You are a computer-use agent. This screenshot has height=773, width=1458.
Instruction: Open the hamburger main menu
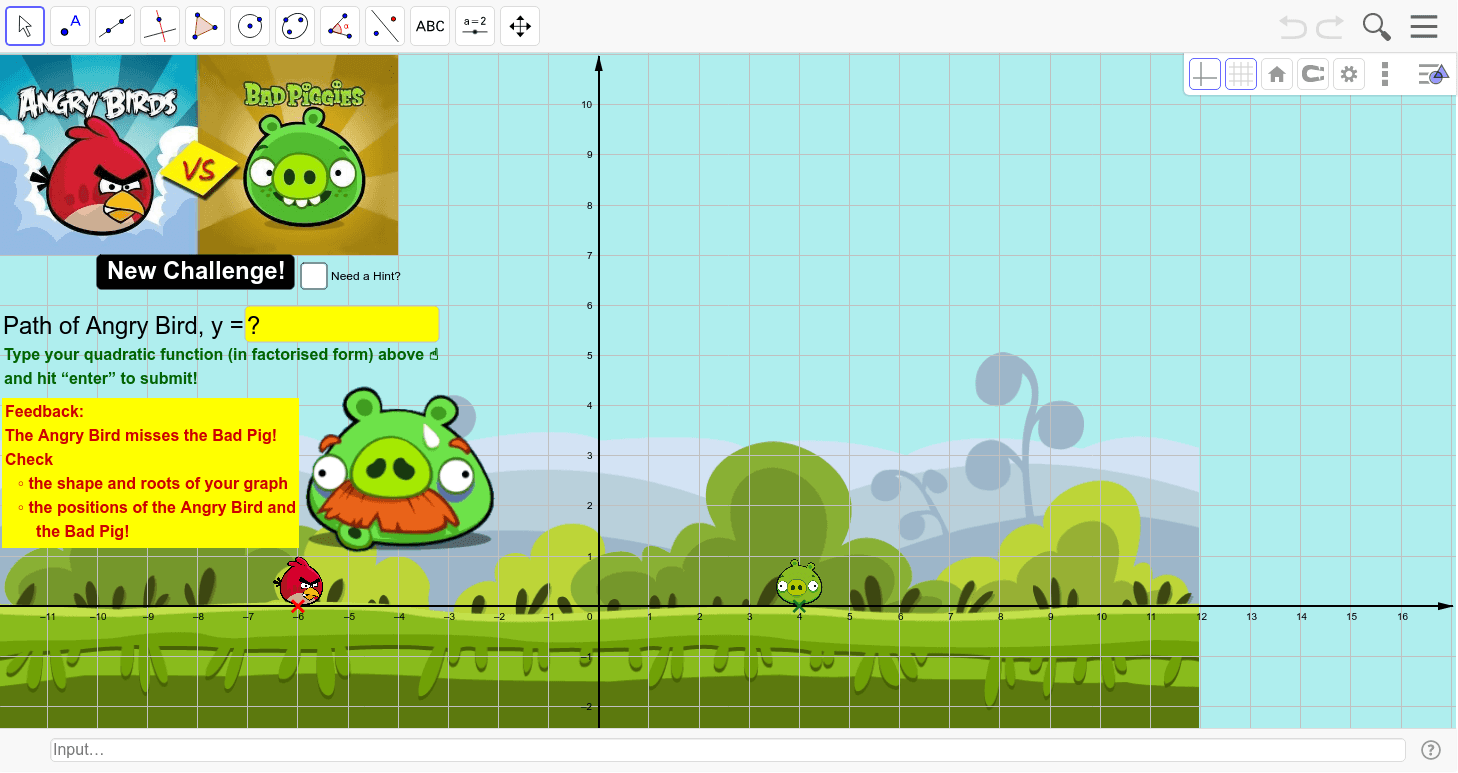1424,27
